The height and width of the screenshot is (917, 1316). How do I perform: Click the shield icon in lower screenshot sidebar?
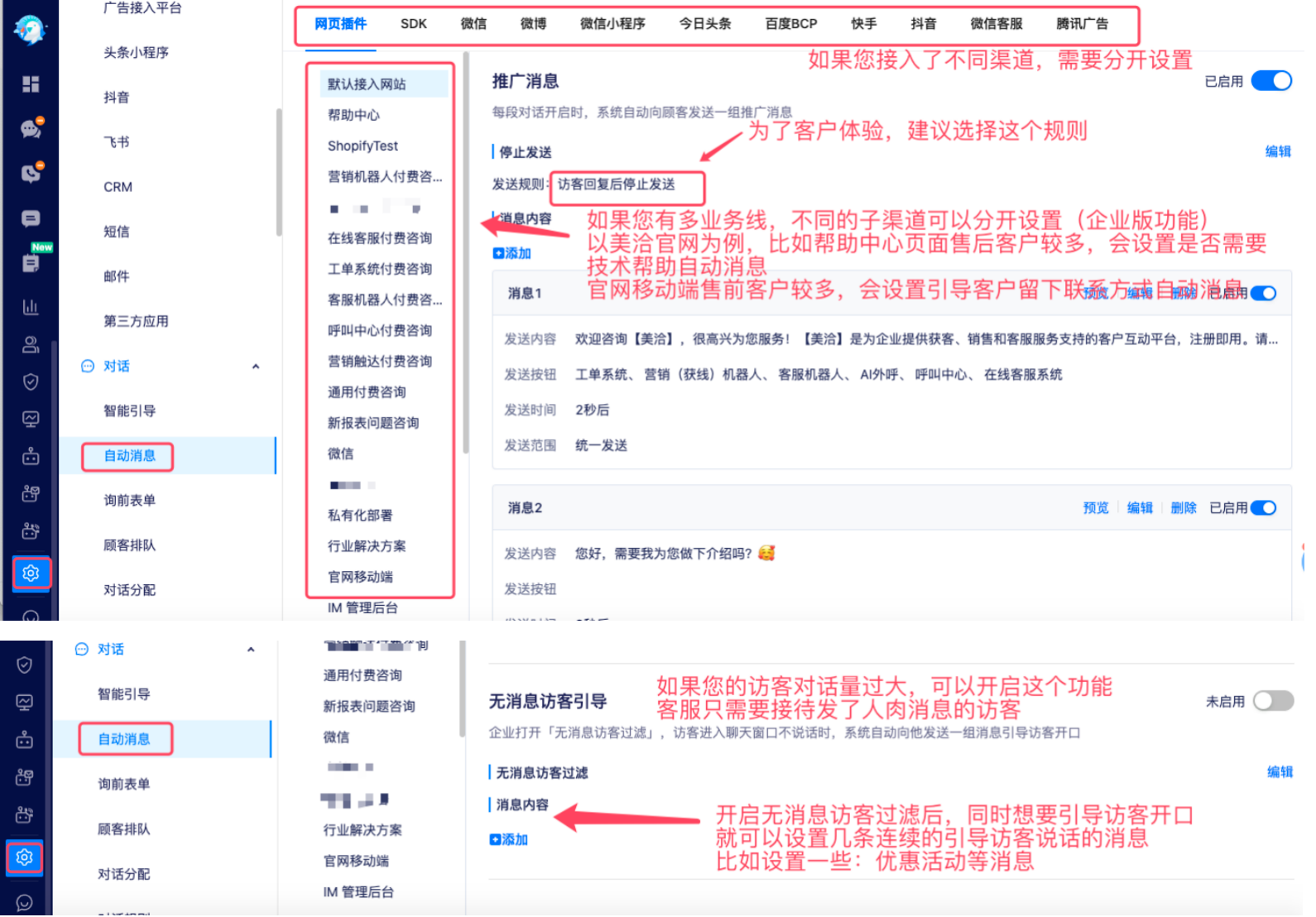point(25,665)
